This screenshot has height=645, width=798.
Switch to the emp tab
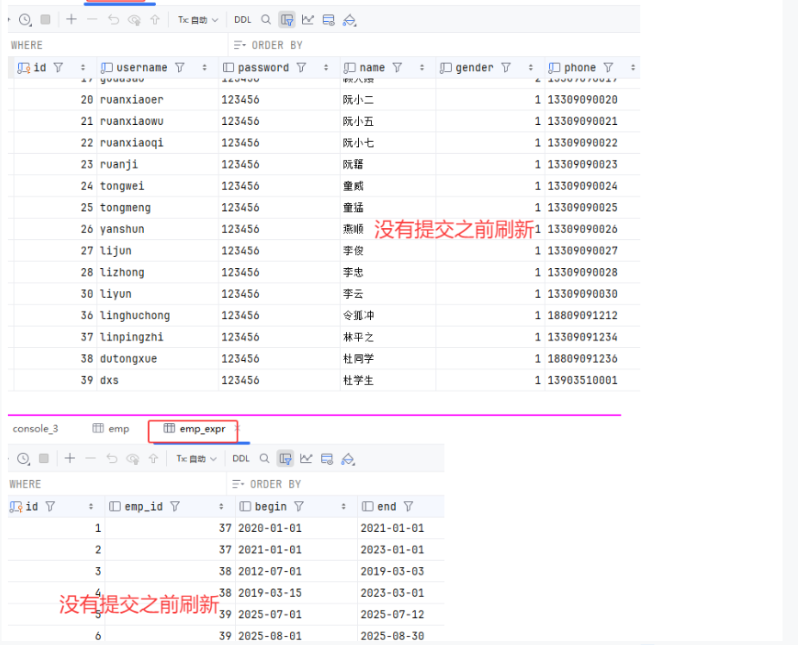(111, 429)
